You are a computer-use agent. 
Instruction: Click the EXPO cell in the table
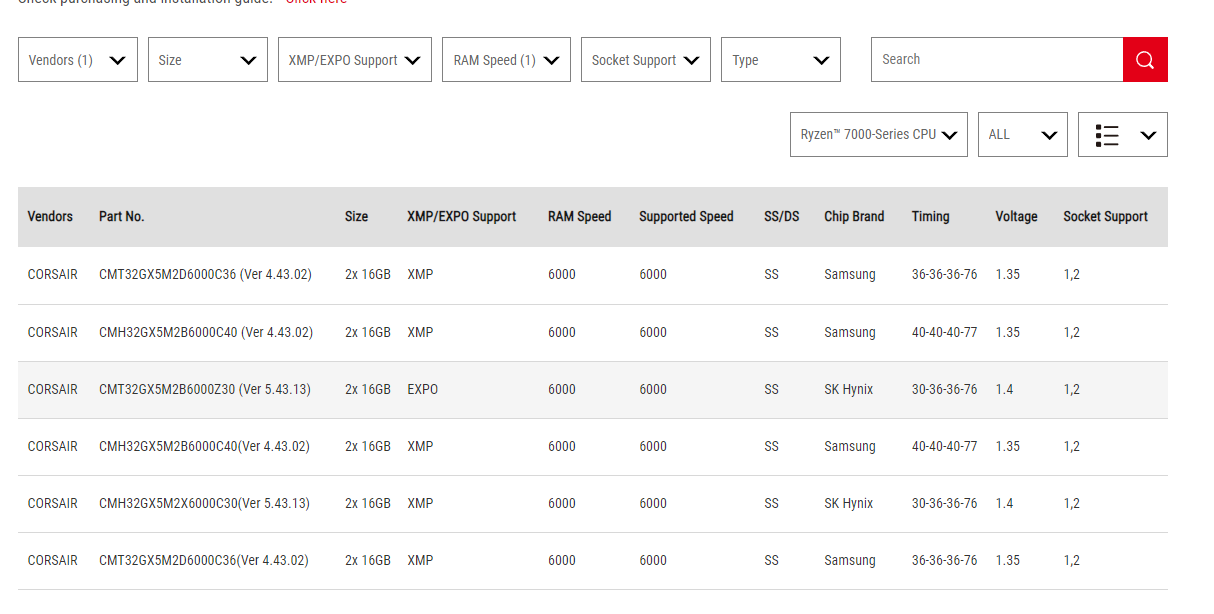click(x=422, y=390)
